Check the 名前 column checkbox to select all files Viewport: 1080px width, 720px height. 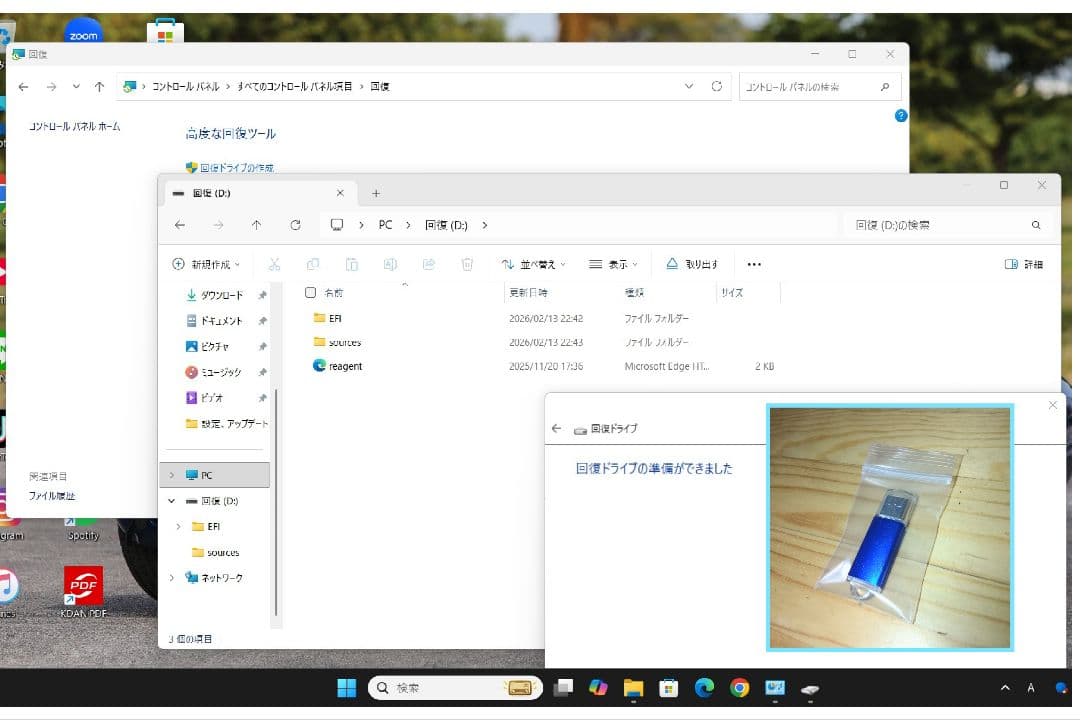coord(311,292)
